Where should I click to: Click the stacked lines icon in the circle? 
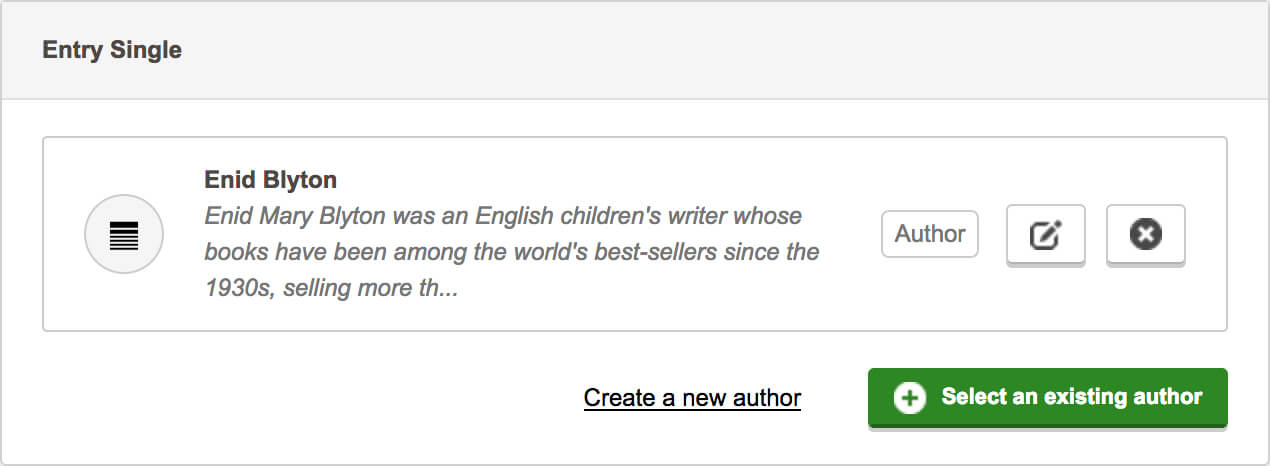pos(124,236)
